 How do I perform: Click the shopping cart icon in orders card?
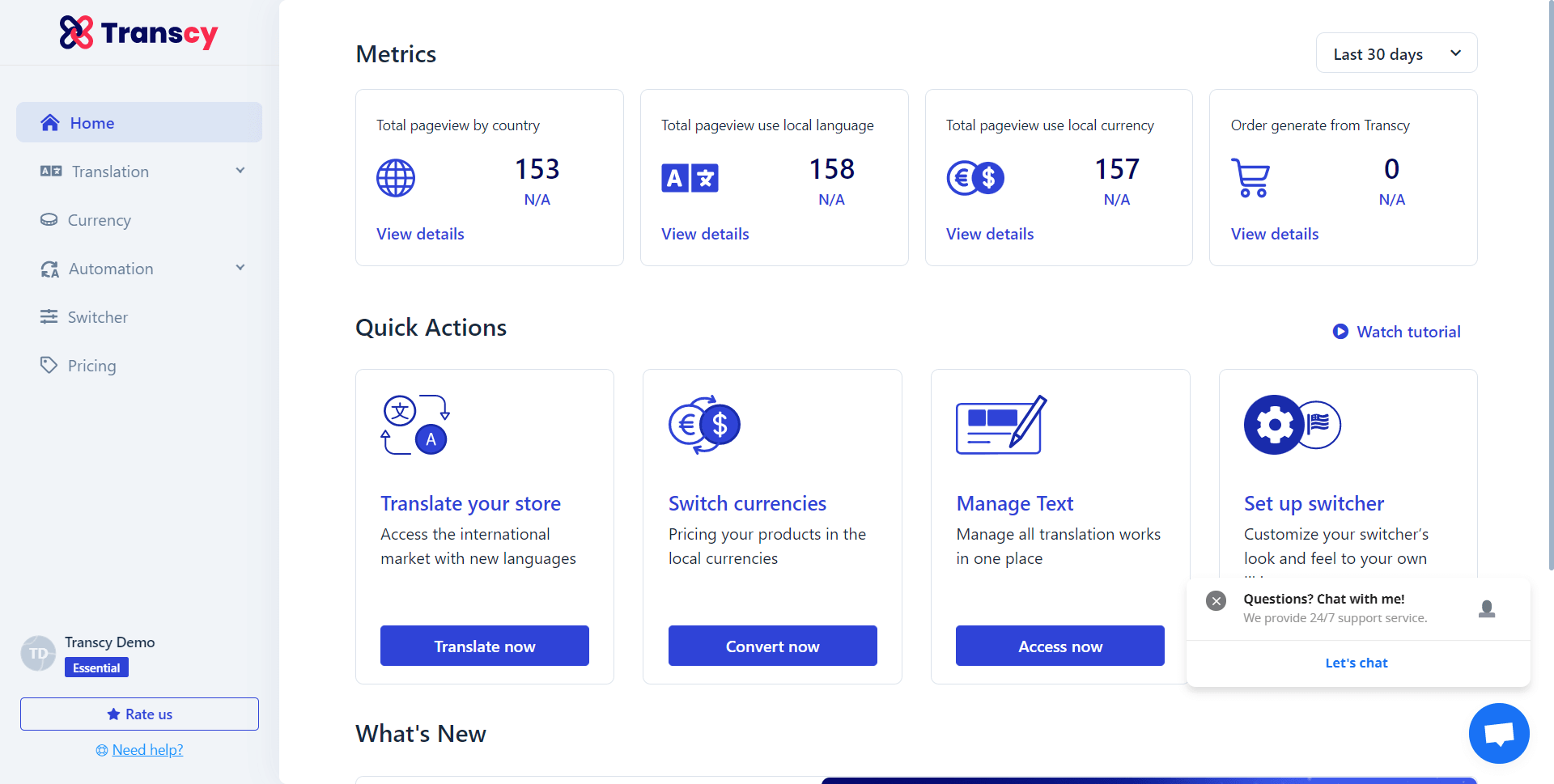point(1250,178)
